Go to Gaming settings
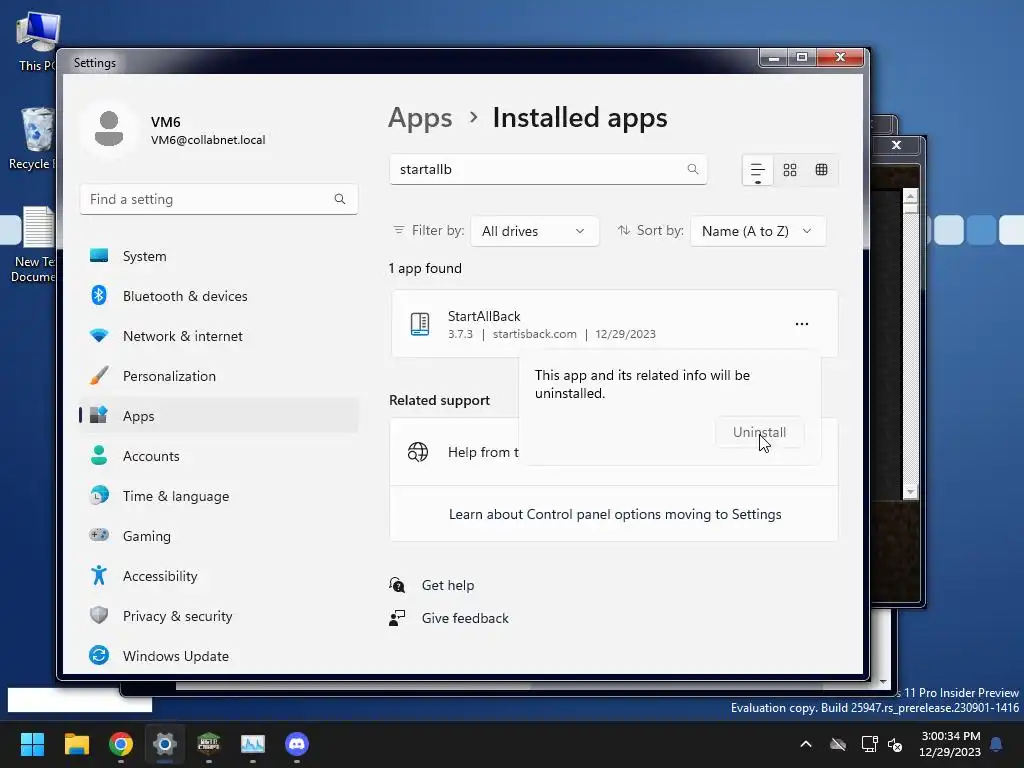The height and width of the screenshot is (768, 1024). click(218, 536)
